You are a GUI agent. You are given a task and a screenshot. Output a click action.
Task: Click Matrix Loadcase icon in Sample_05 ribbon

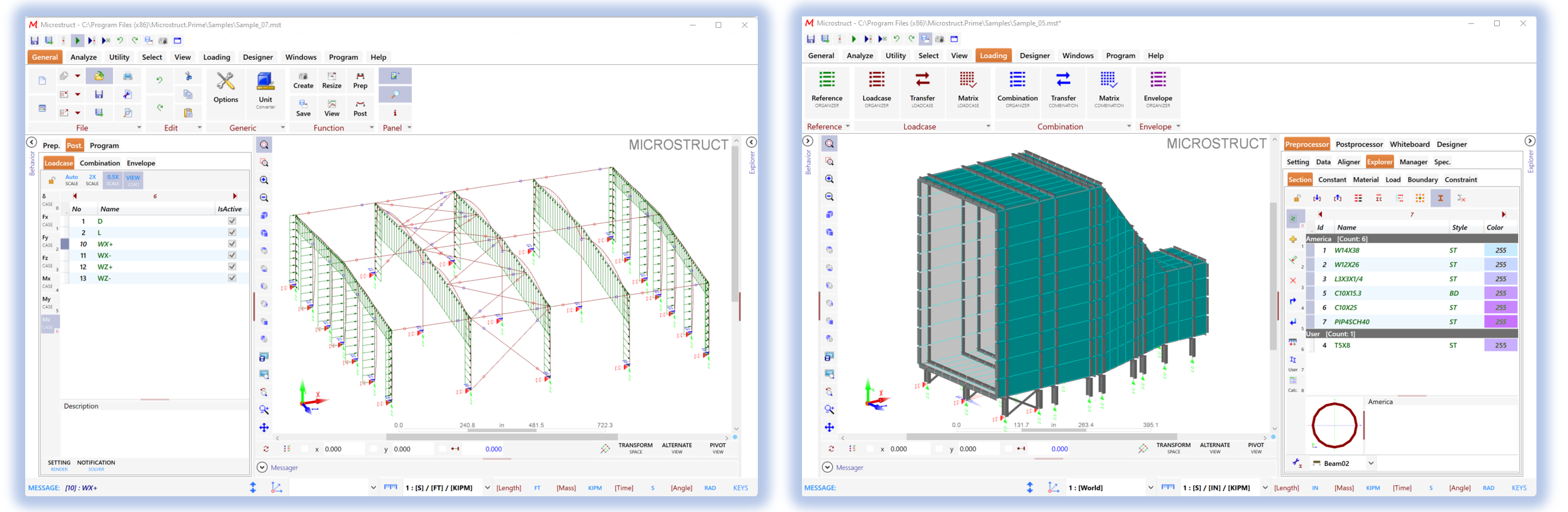(968, 90)
